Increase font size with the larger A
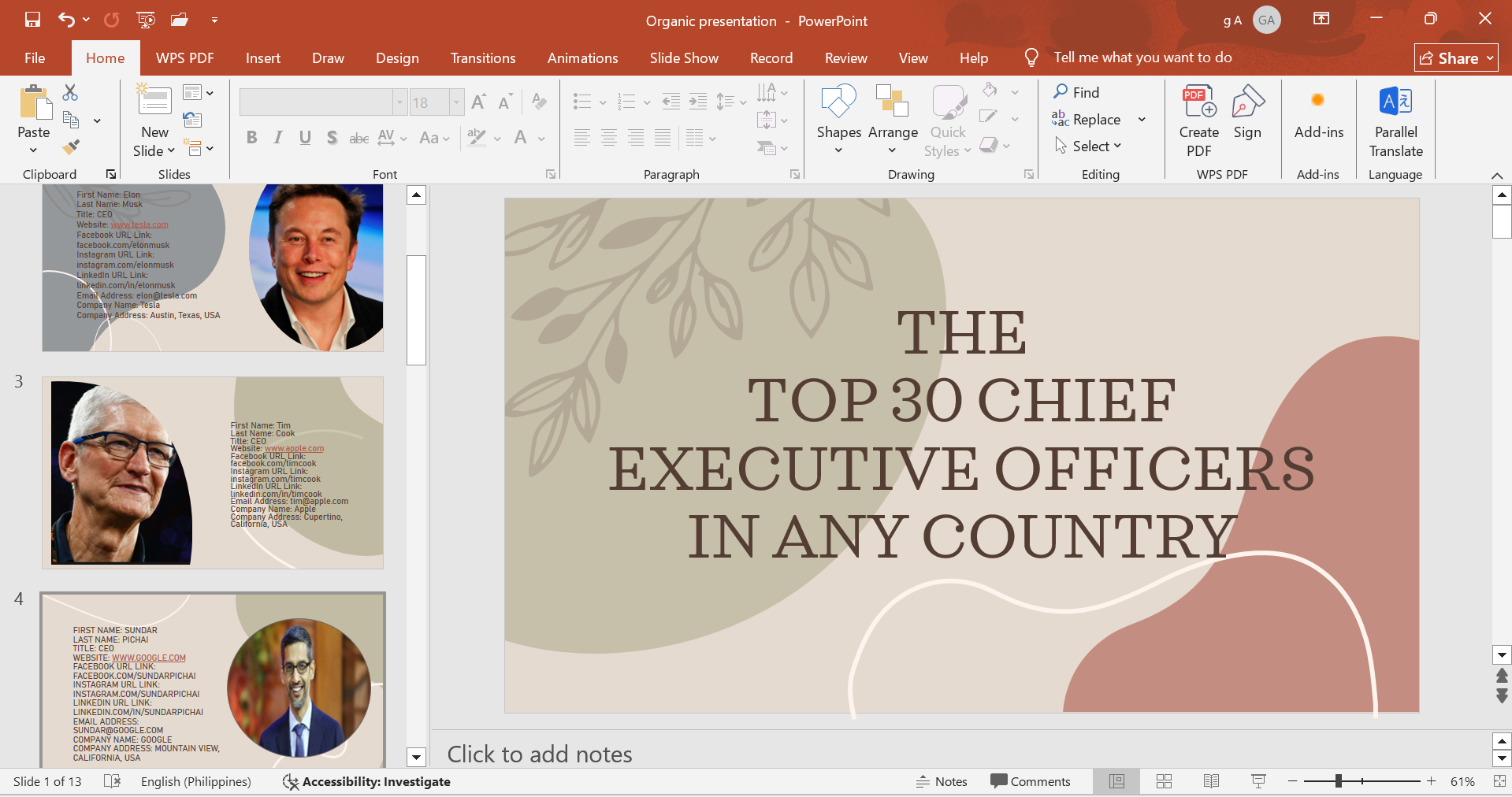This screenshot has width=1512, height=797. [x=478, y=102]
